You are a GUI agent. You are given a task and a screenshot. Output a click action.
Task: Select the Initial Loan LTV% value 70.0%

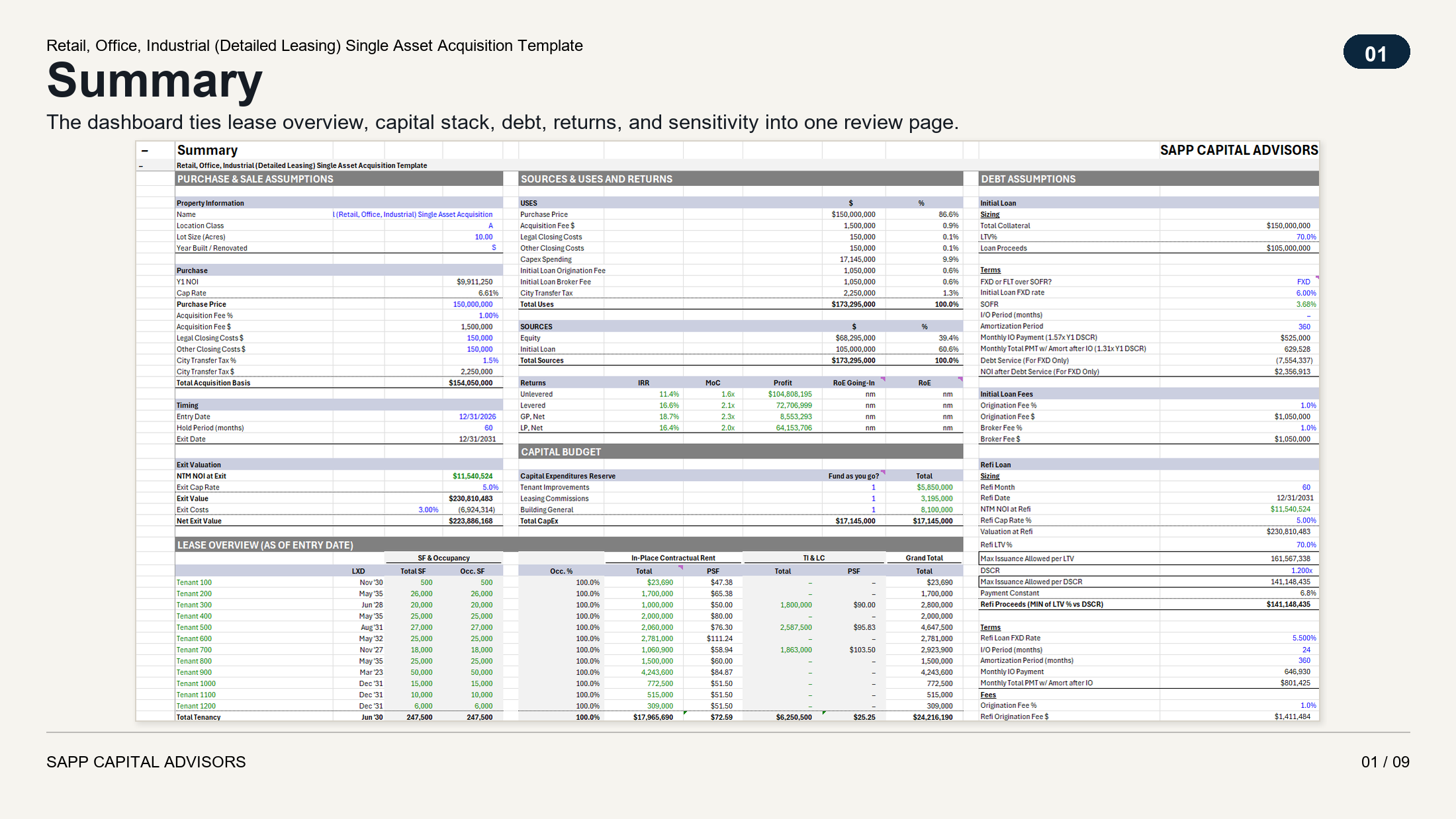(x=1306, y=237)
